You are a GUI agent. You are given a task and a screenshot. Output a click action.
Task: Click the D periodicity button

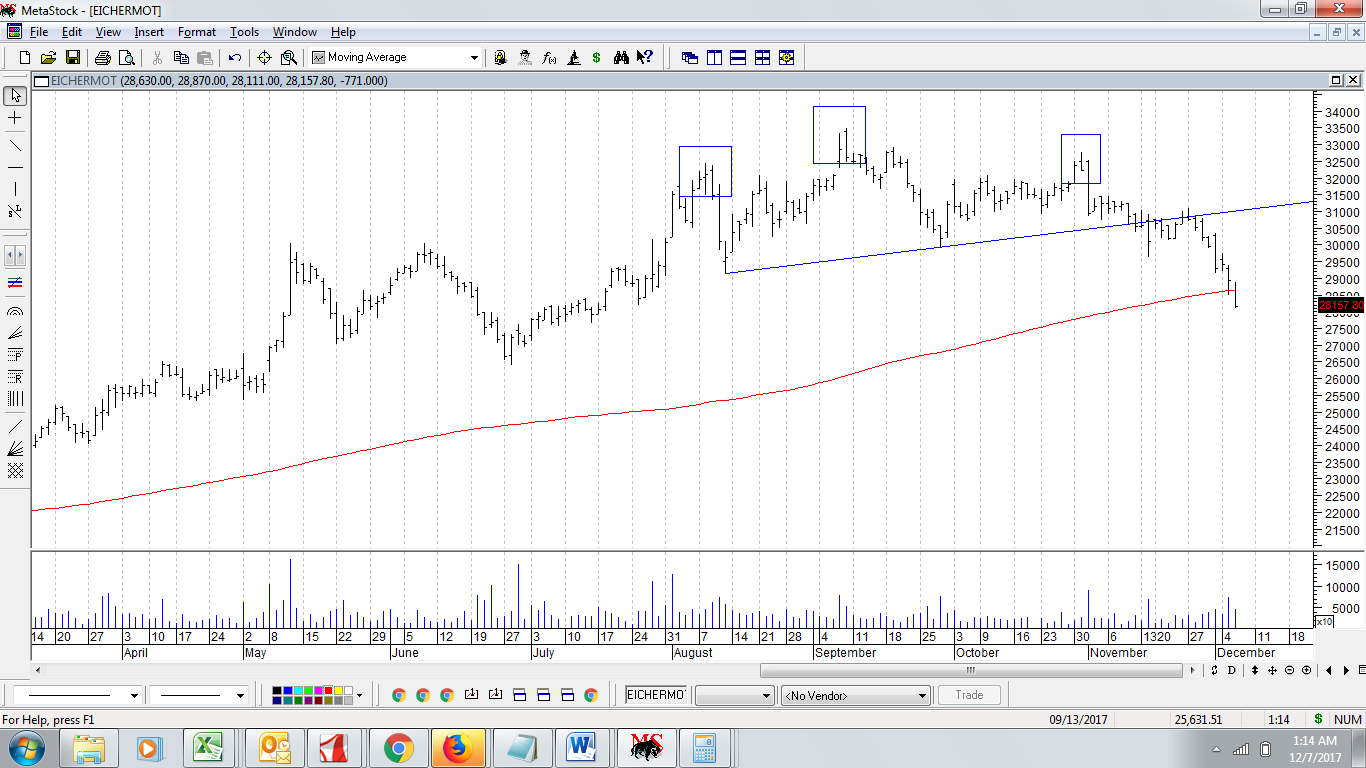pos(1232,670)
